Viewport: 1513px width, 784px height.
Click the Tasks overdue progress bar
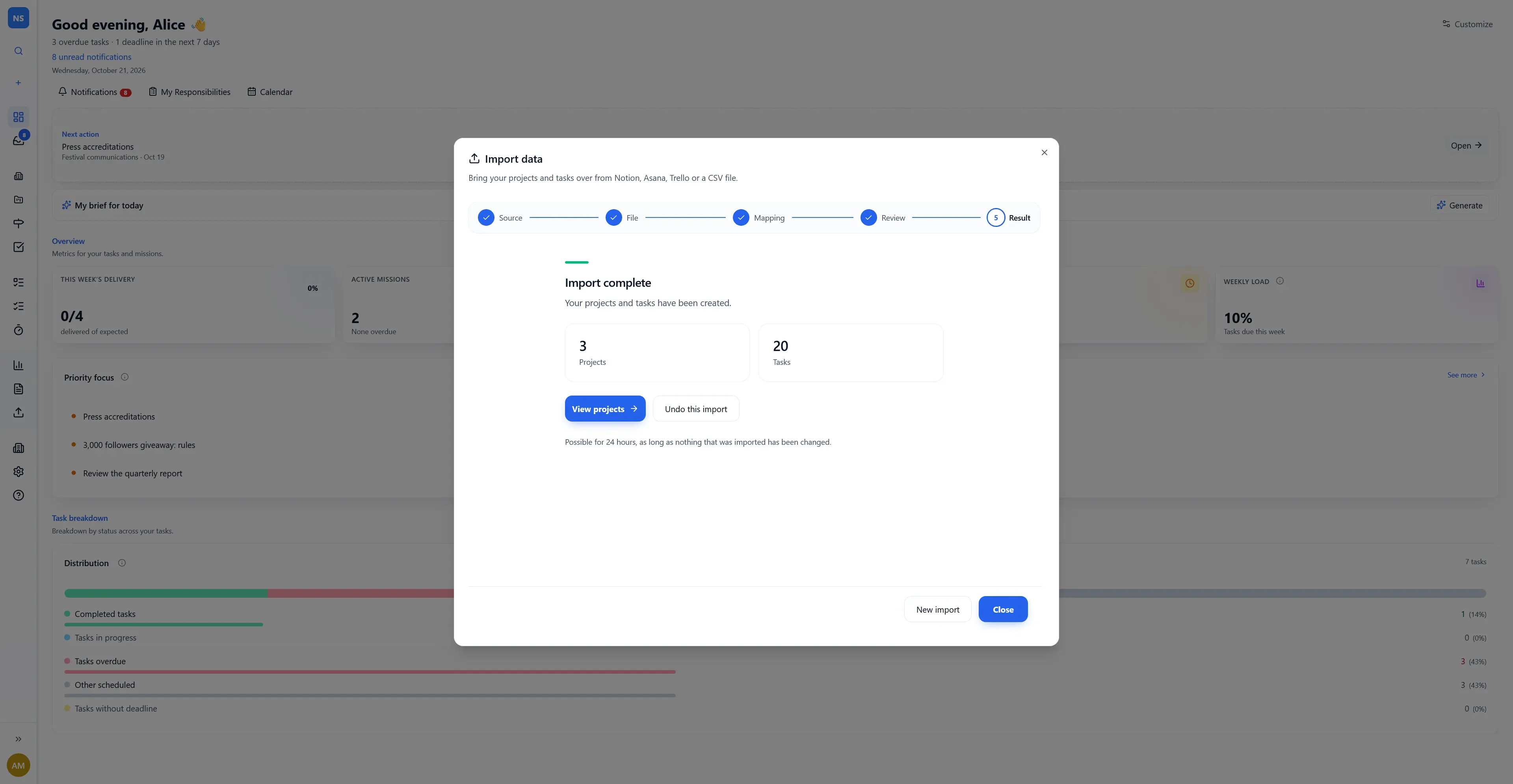[x=370, y=672]
